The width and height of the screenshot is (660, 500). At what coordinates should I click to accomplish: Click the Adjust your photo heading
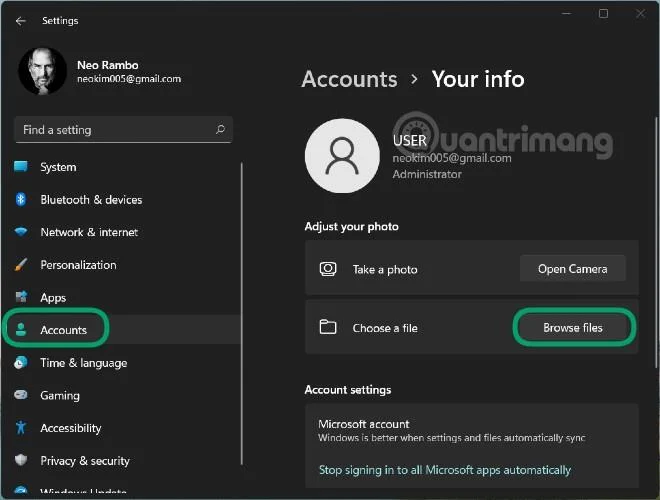point(352,226)
